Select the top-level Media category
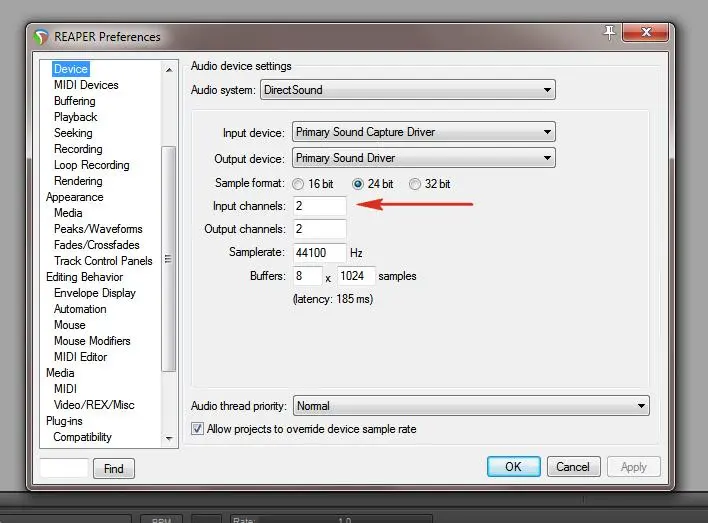 click(x=60, y=373)
